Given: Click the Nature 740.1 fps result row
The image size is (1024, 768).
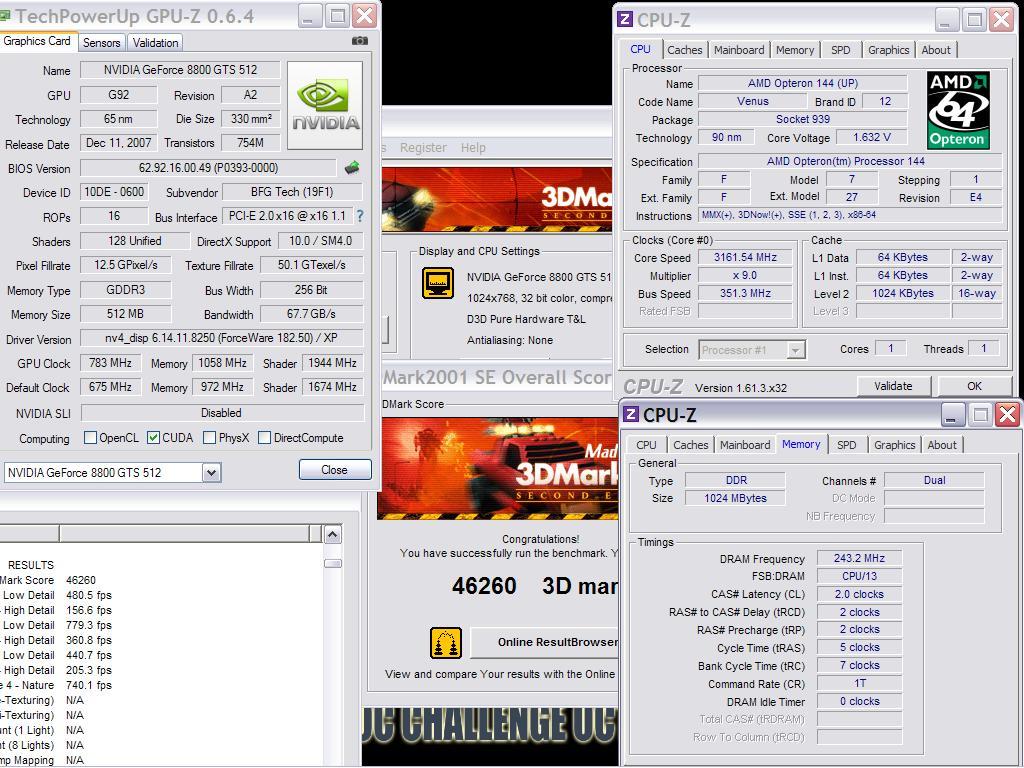Looking at the screenshot, I should 89,685.
